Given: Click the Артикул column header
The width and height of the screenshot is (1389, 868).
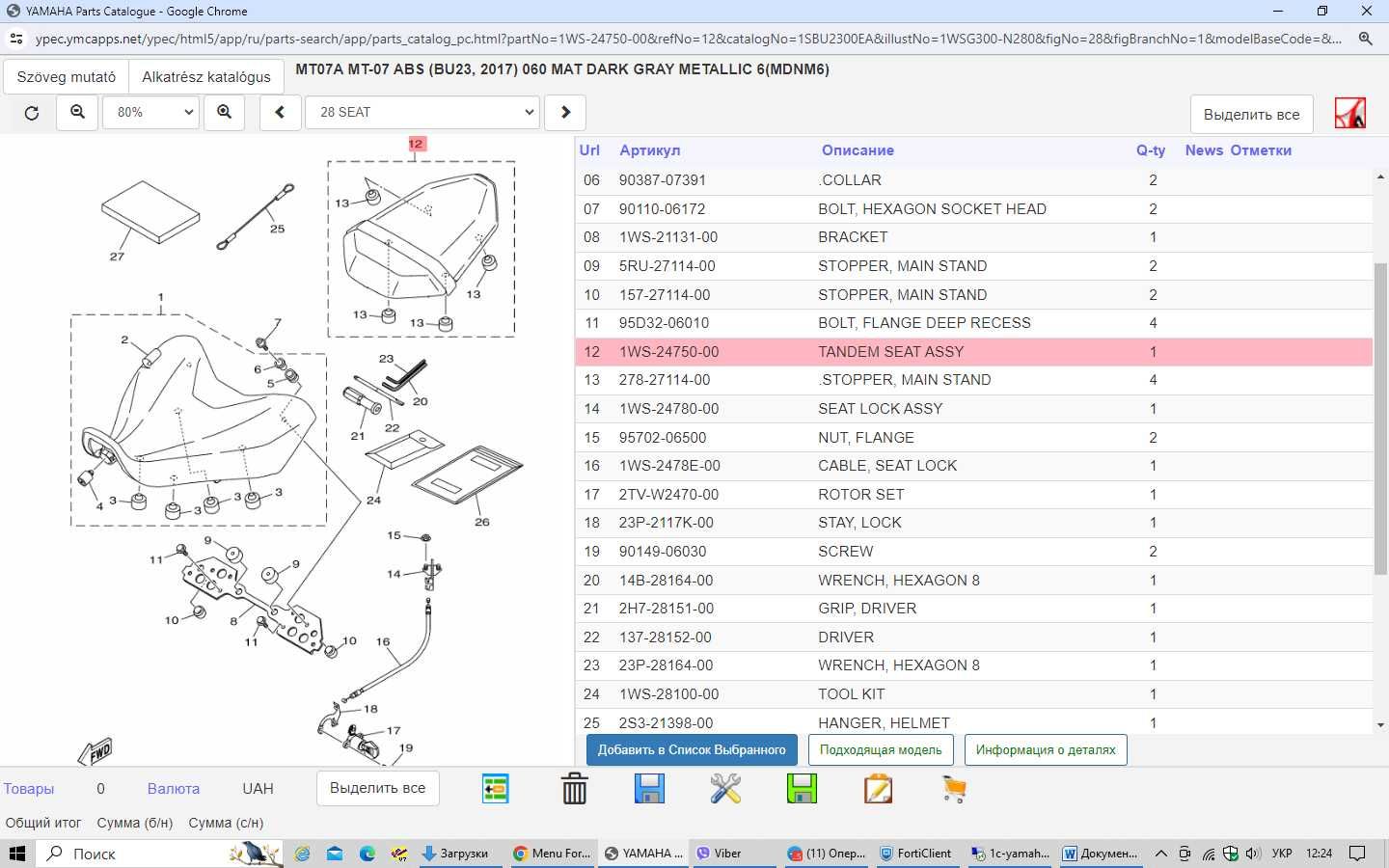Looking at the screenshot, I should (650, 150).
